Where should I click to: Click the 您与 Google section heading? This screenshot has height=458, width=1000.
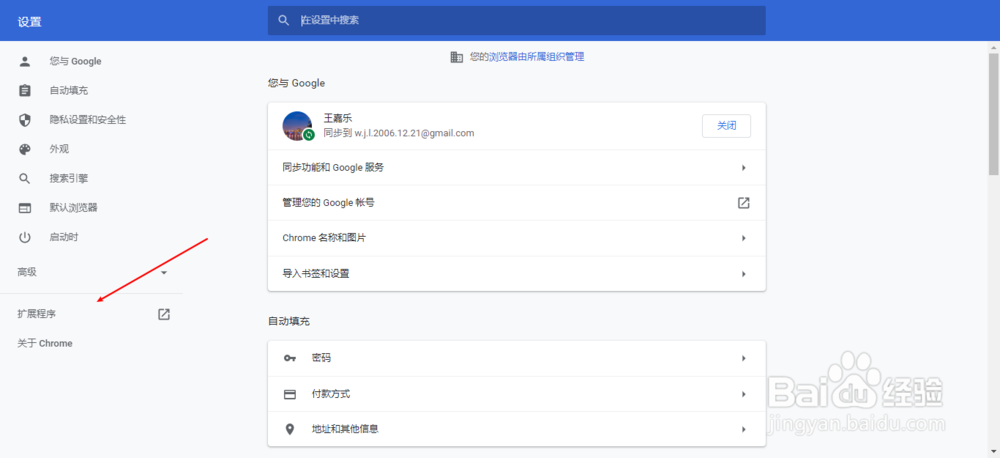297,83
